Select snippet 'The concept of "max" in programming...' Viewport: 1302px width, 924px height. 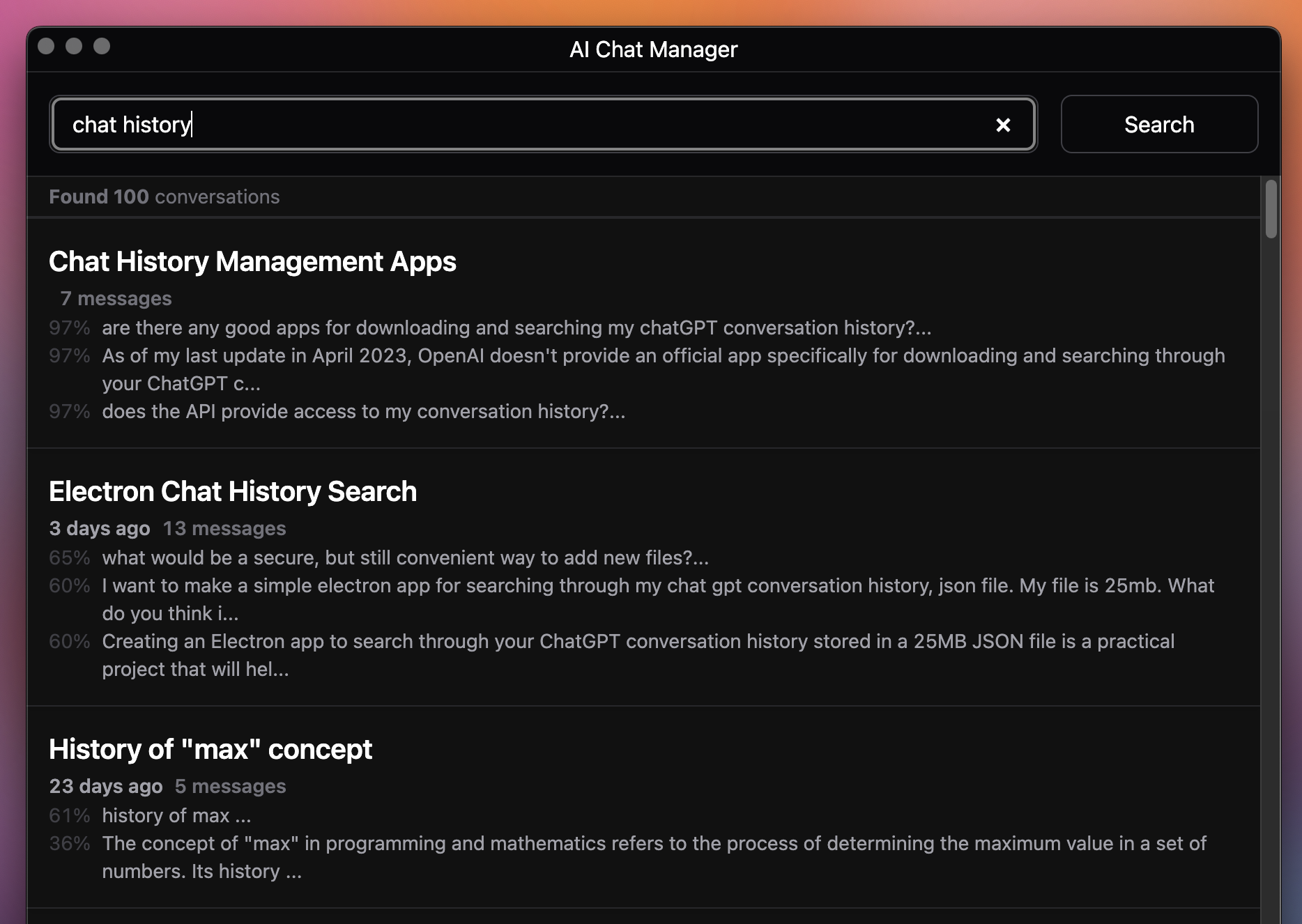[x=654, y=857]
